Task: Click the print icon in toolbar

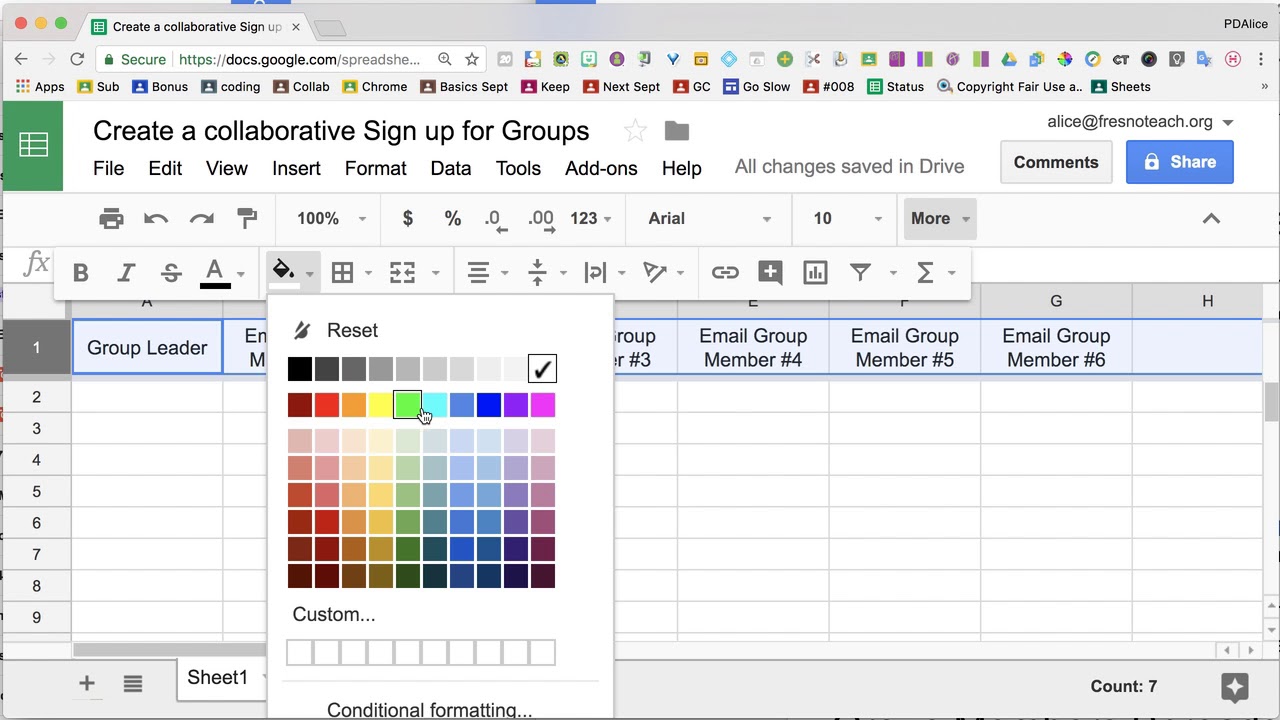Action: [x=111, y=218]
